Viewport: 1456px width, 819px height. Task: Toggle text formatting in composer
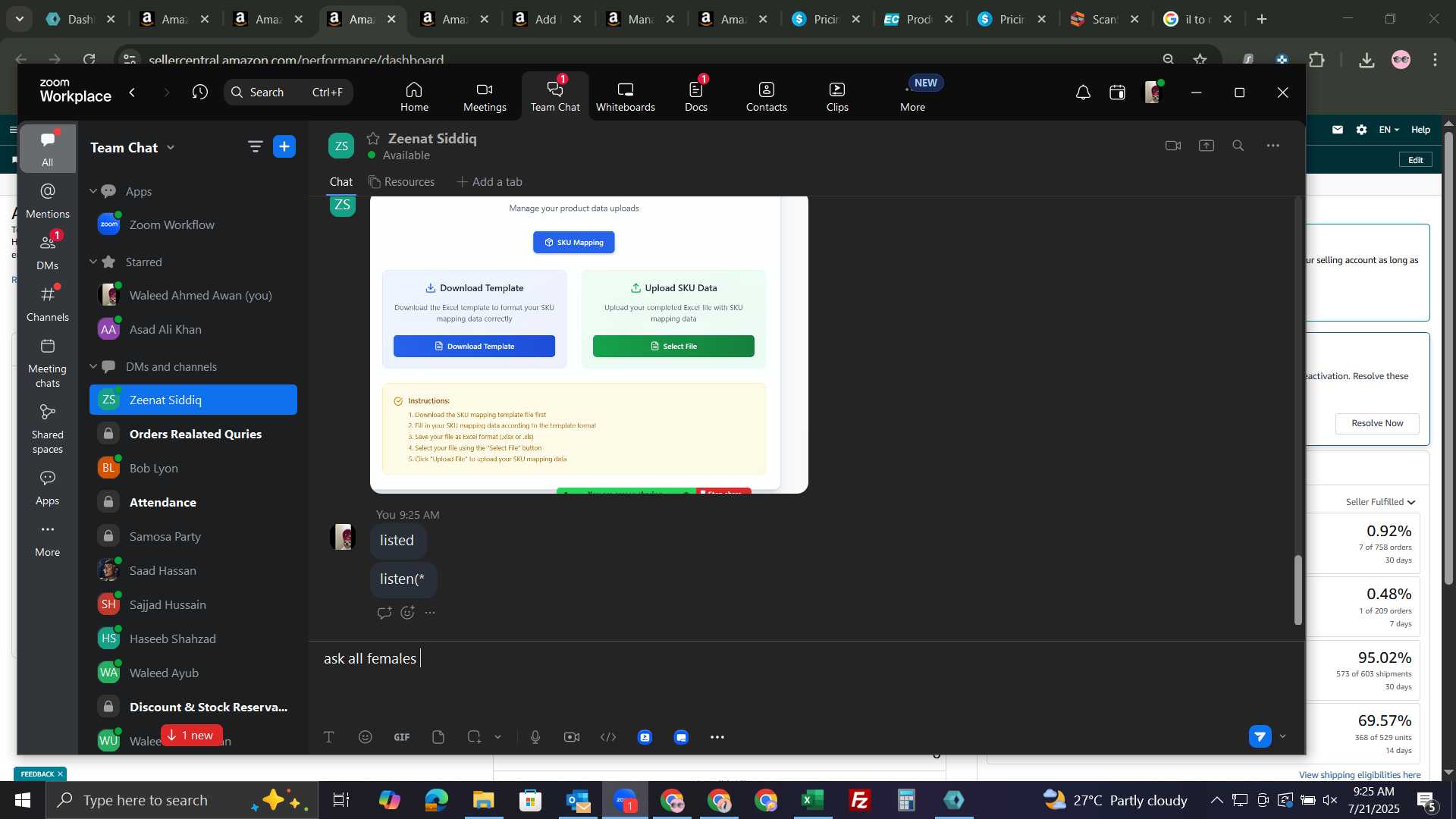[329, 737]
